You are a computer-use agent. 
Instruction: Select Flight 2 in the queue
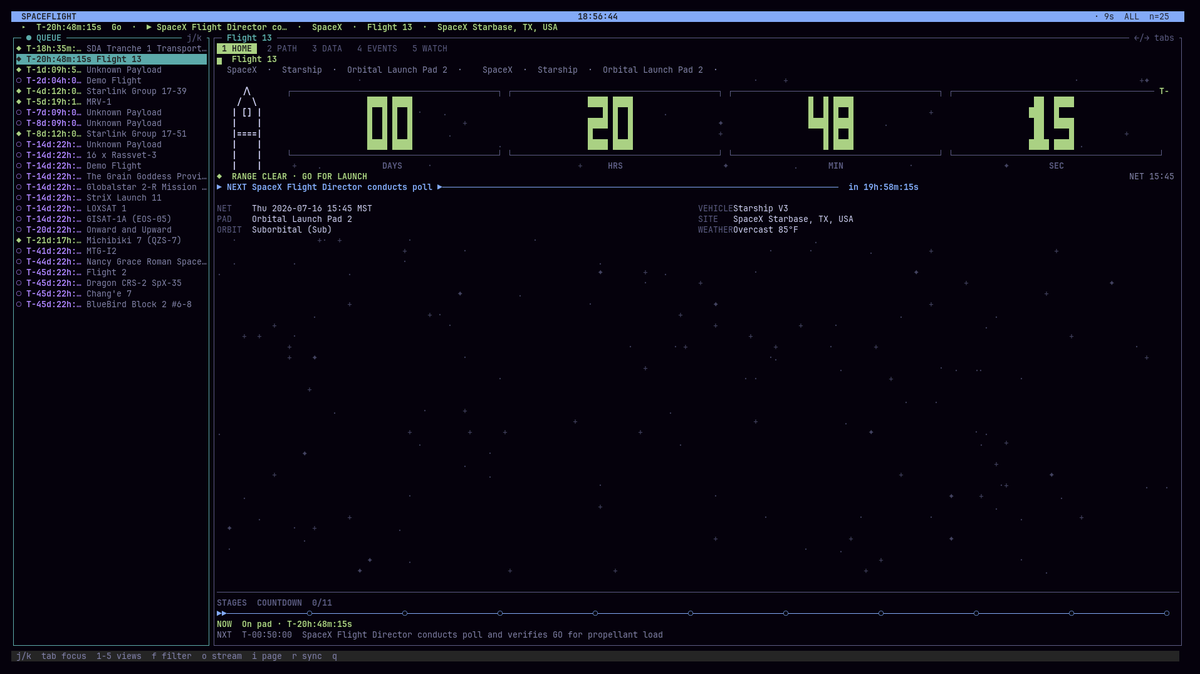click(111, 272)
